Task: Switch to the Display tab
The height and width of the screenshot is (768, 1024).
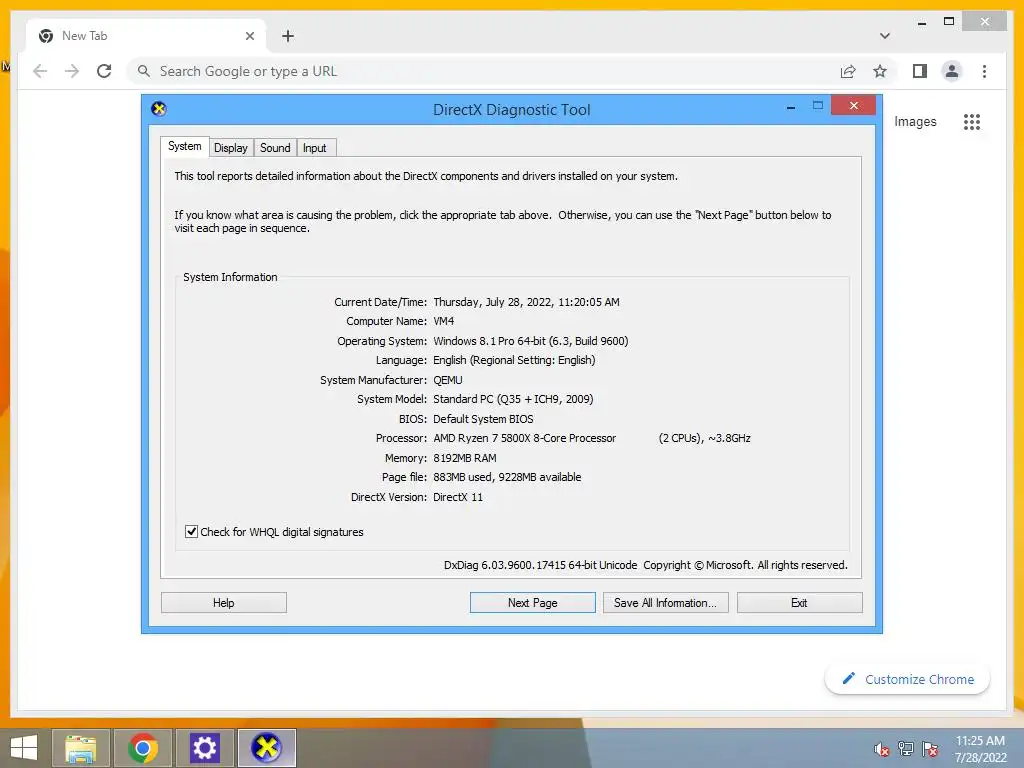Action: point(231,148)
